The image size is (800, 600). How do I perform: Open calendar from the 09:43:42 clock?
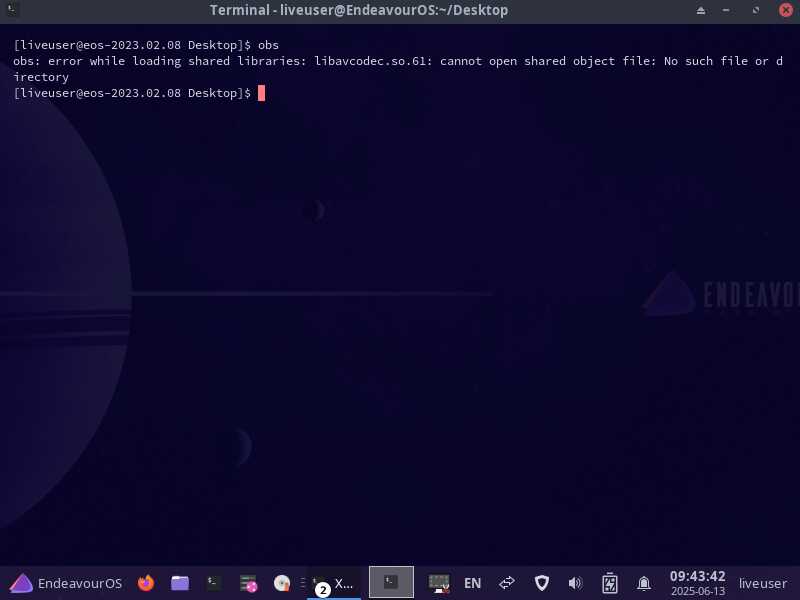click(x=697, y=583)
